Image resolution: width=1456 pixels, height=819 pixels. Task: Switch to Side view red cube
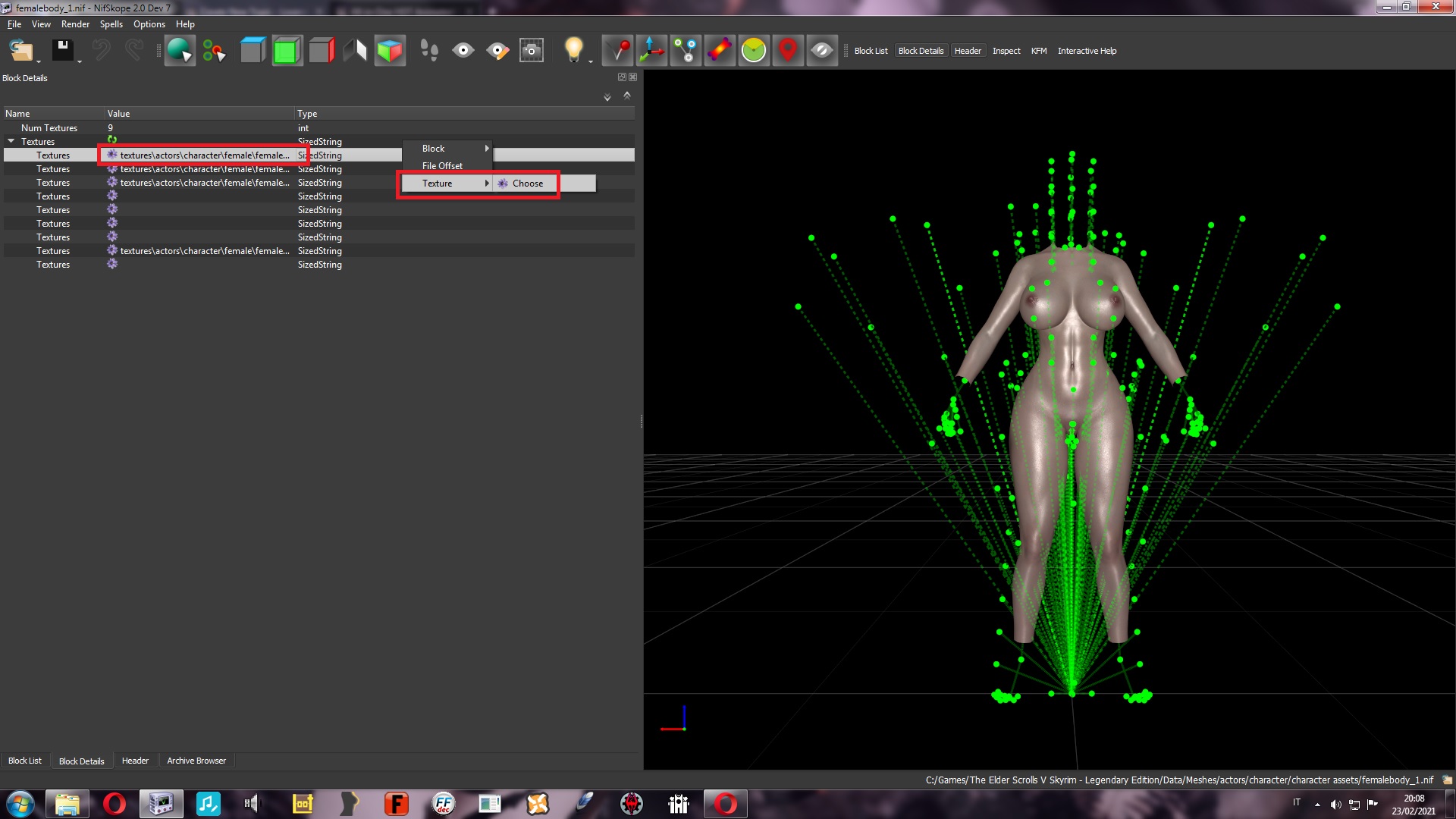pos(322,51)
